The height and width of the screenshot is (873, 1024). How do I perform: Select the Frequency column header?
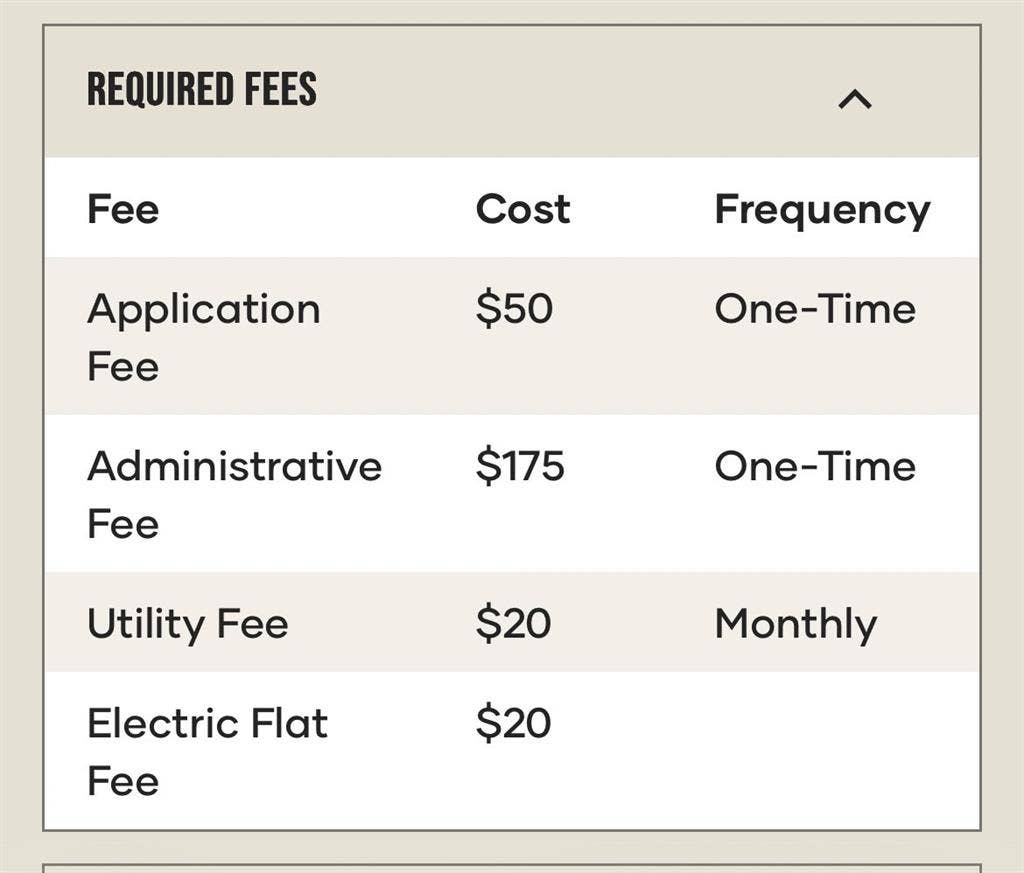(822, 211)
